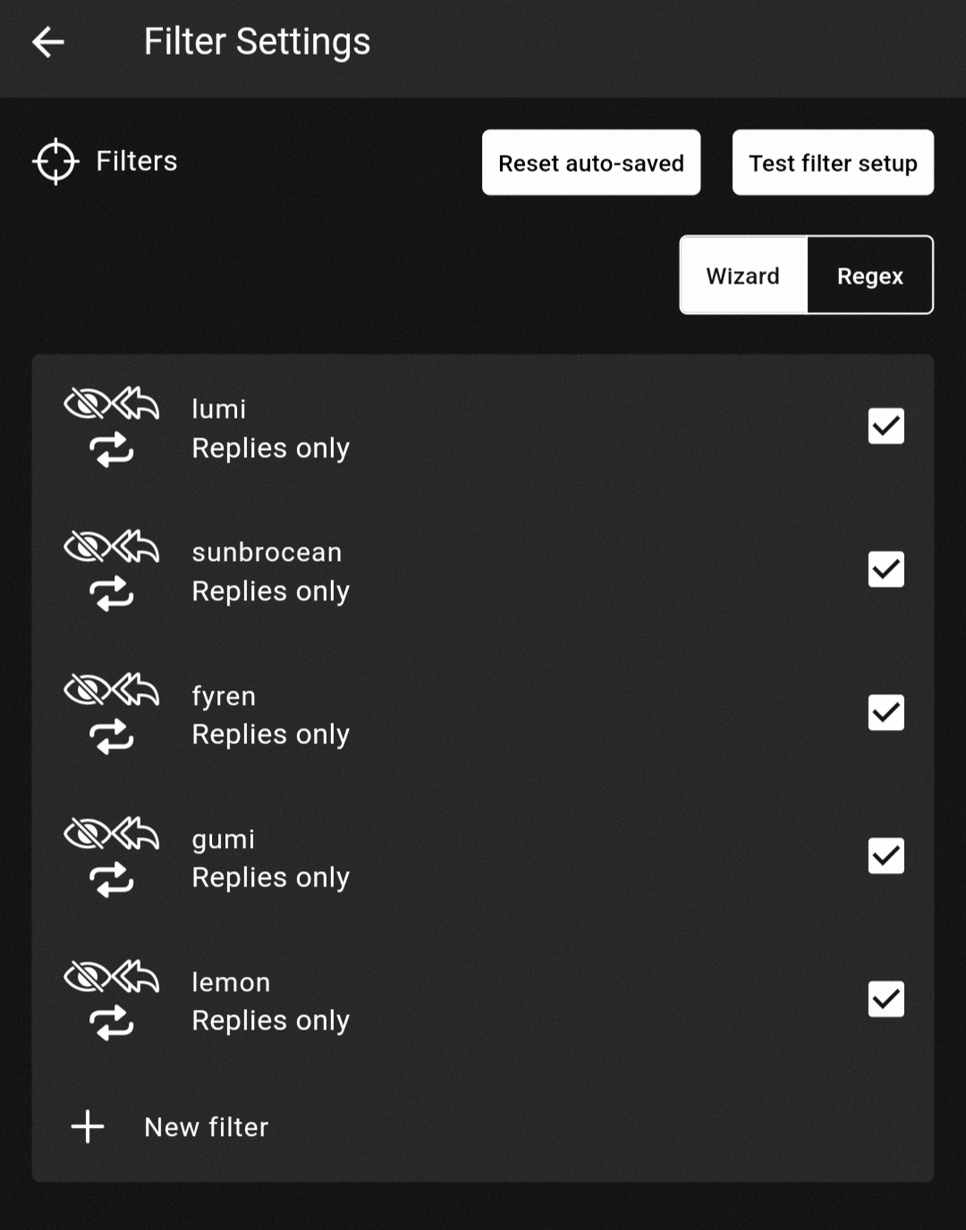Click the repost icon on lumi filter
The width and height of the screenshot is (966, 1230).
pos(111,451)
